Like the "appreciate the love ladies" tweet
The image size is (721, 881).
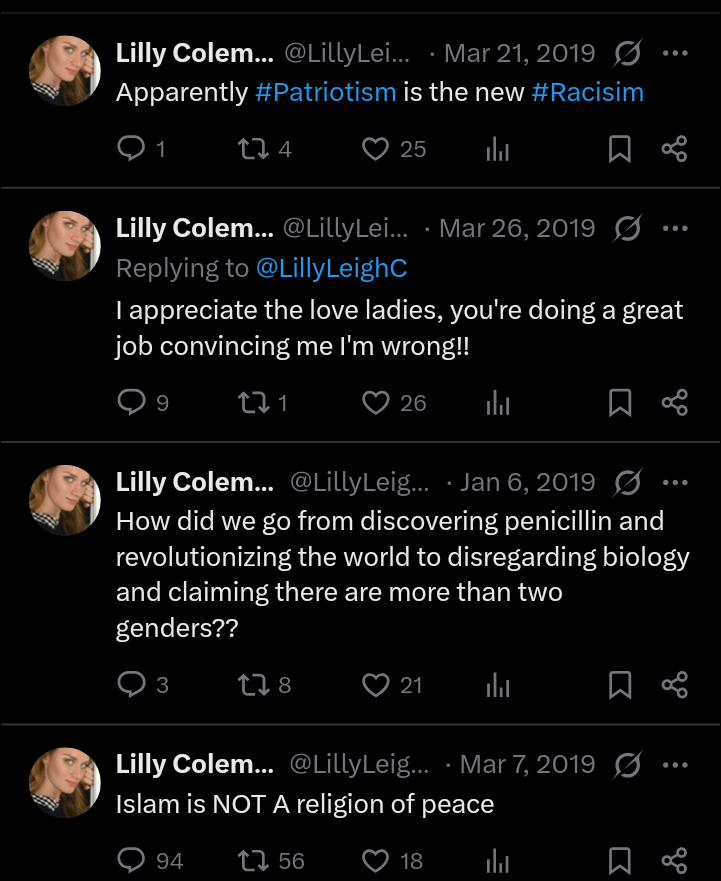click(x=375, y=403)
